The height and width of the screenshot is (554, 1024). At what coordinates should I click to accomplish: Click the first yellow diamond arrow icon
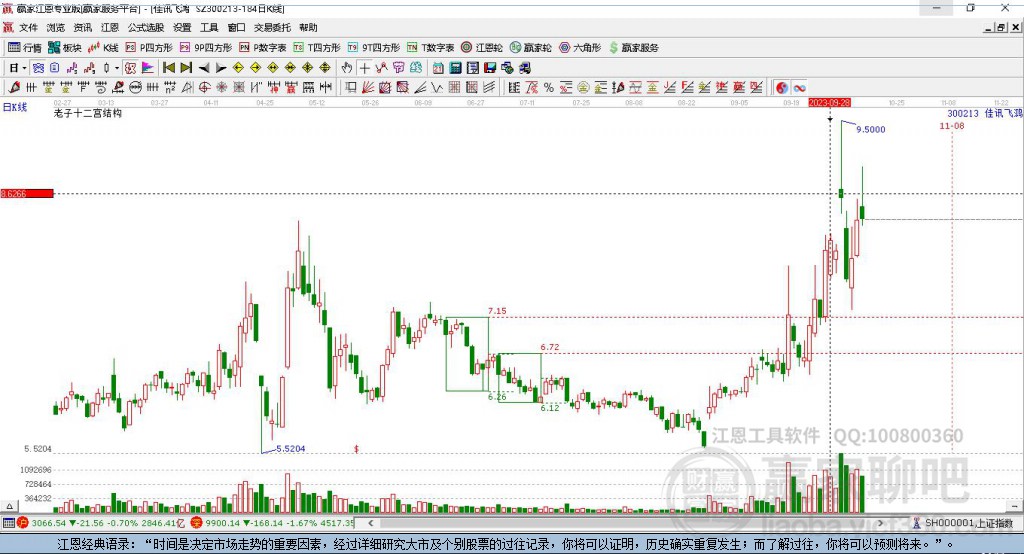coord(238,68)
